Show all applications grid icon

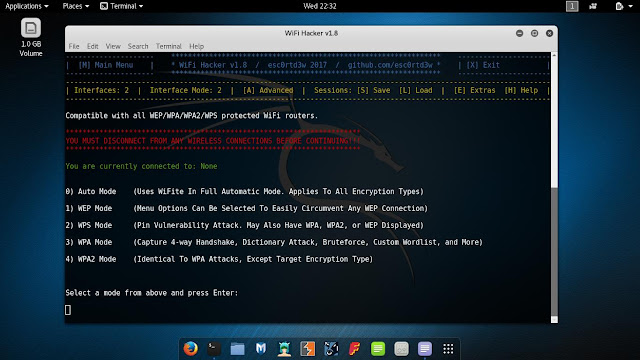tap(448, 349)
